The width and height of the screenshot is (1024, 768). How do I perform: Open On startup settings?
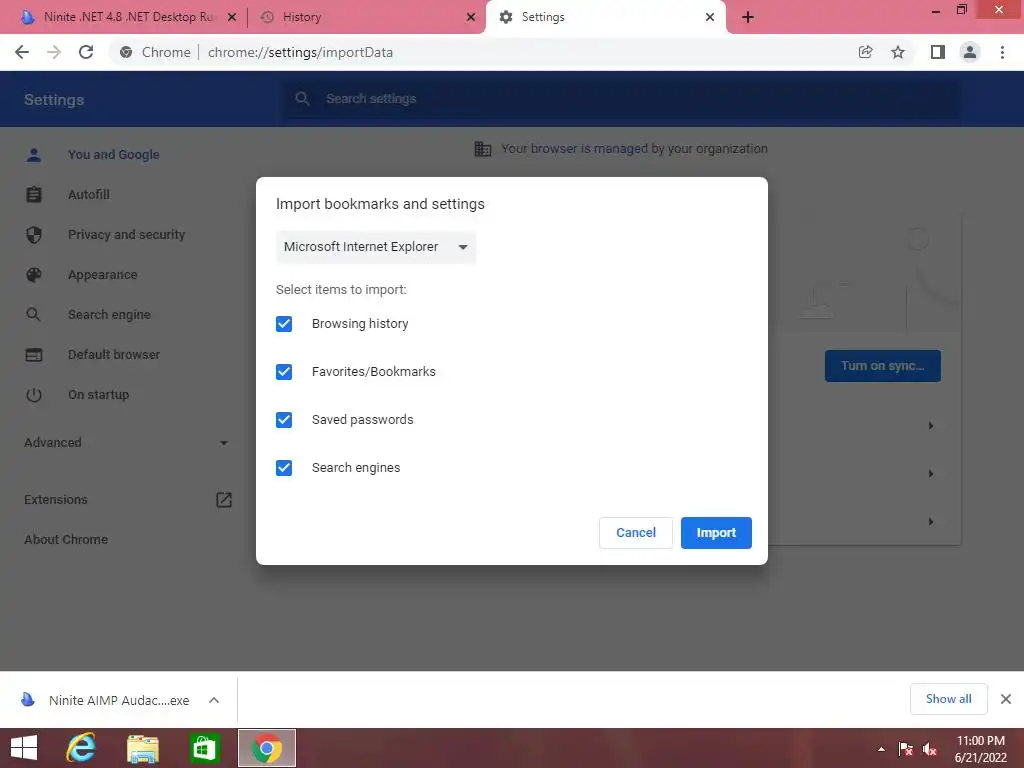coord(99,394)
